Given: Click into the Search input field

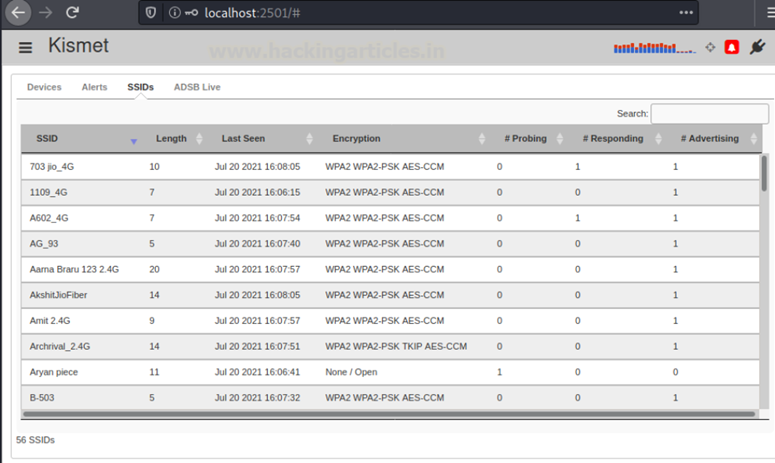Looking at the screenshot, I should pyautogui.click(x=709, y=114).
